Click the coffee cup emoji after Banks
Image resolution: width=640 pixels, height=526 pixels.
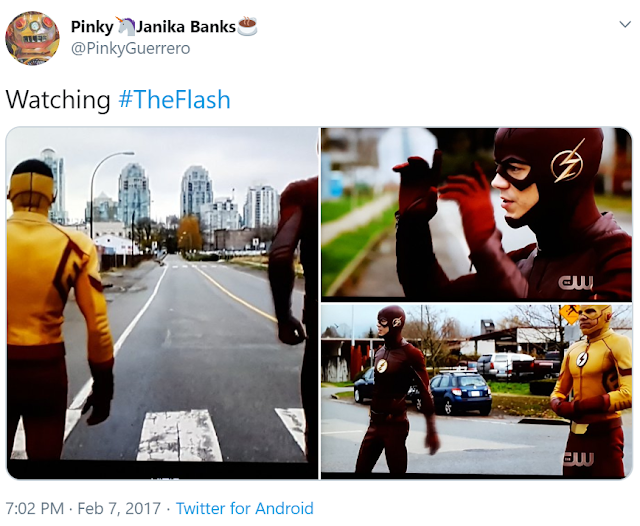(247, 26)
